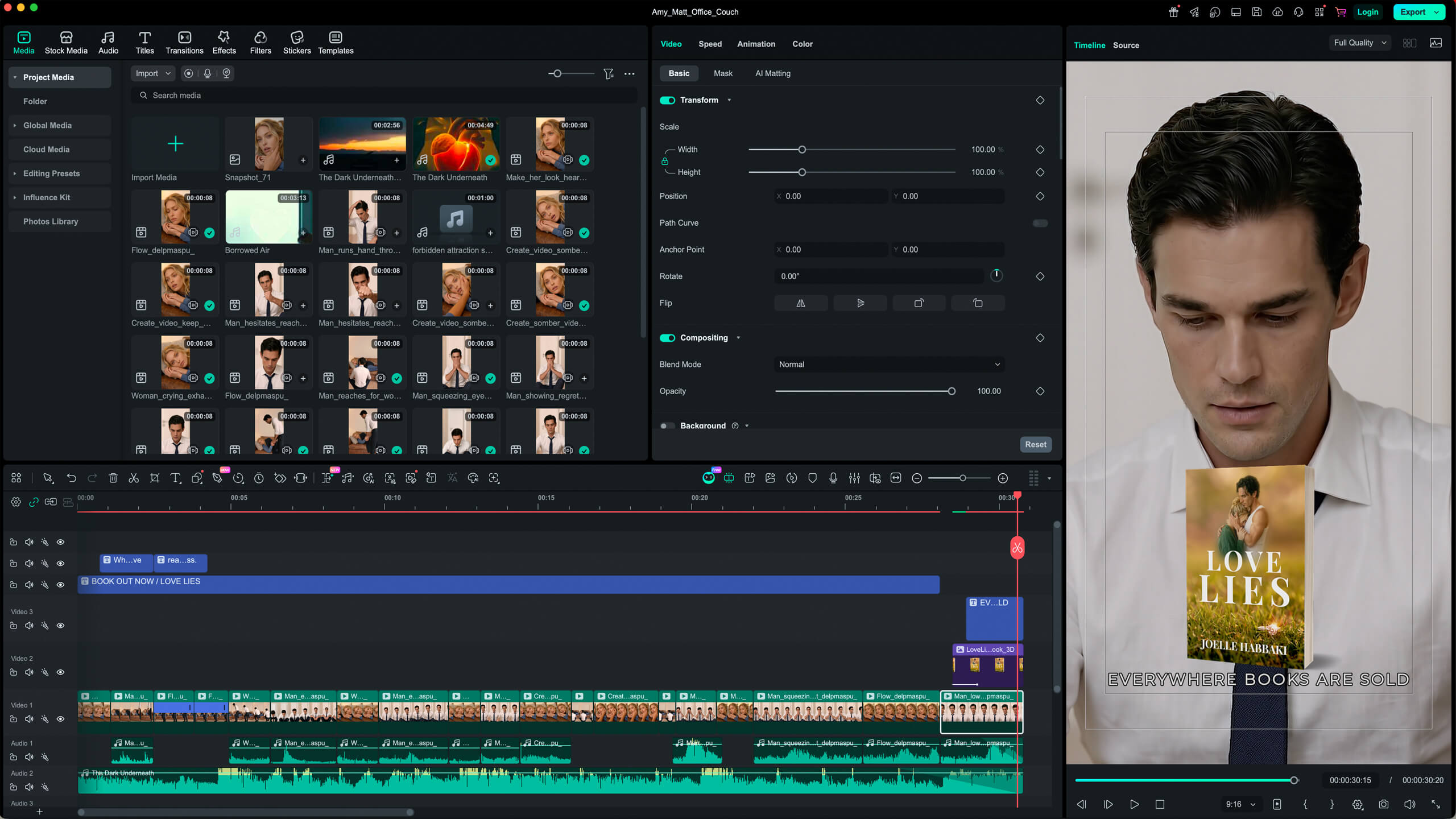Open the Full Quality preview dropdown
The image size is (1456, 819).
pyautogui.click(x=1360, y=43)
